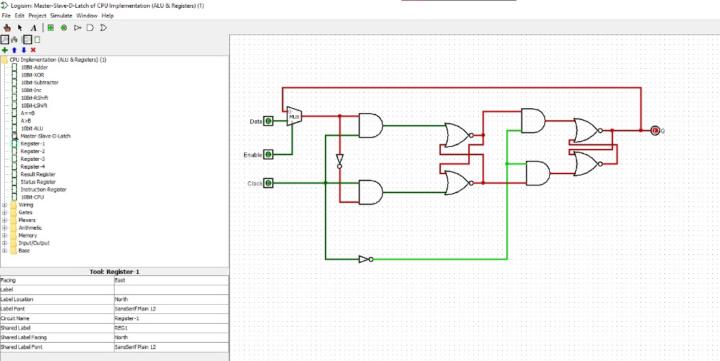Pick the green round output pin tool
The width and height of the screenshot is (720, 361).
(x=64, y=28)
